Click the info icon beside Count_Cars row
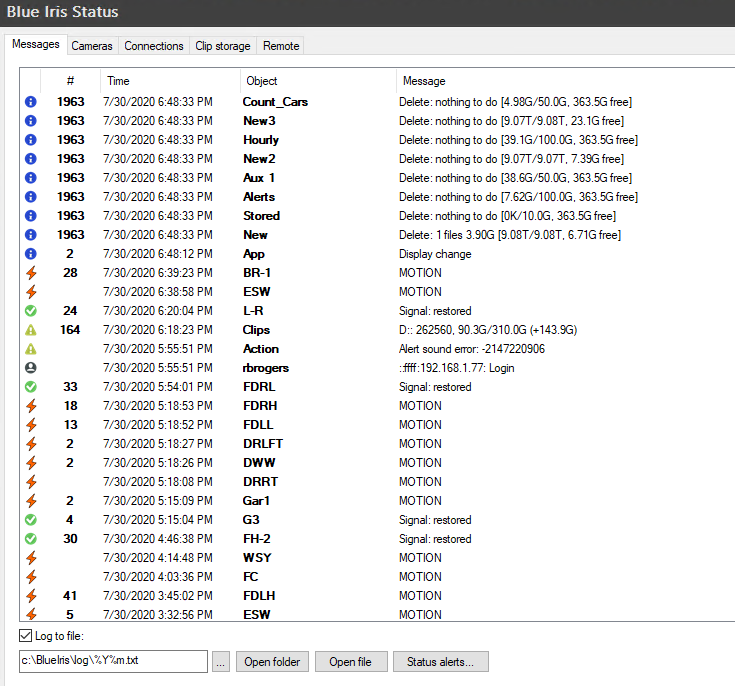The height and width of the screenshot is (686, 735). point(30,102)
